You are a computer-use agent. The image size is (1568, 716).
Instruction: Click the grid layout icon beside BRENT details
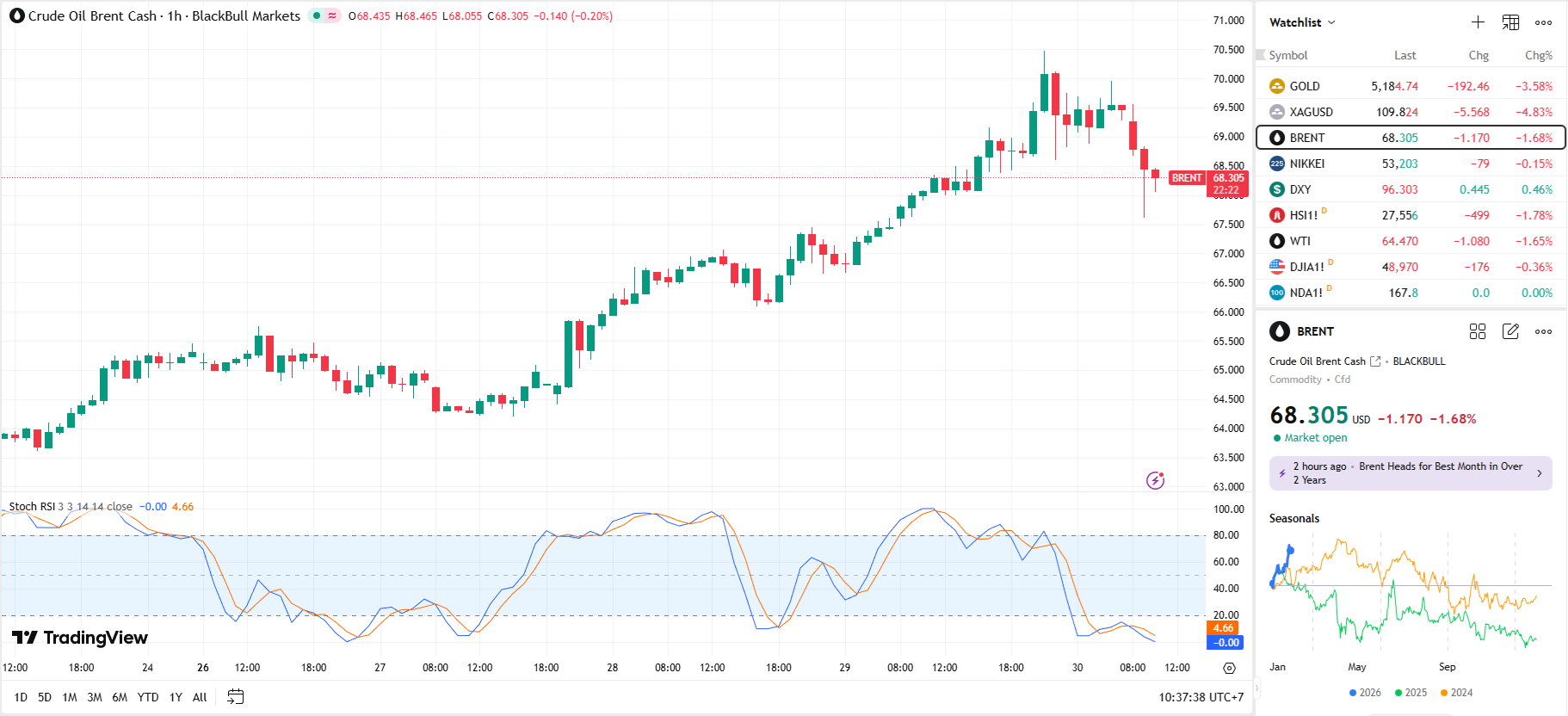tap(1478, 331)
